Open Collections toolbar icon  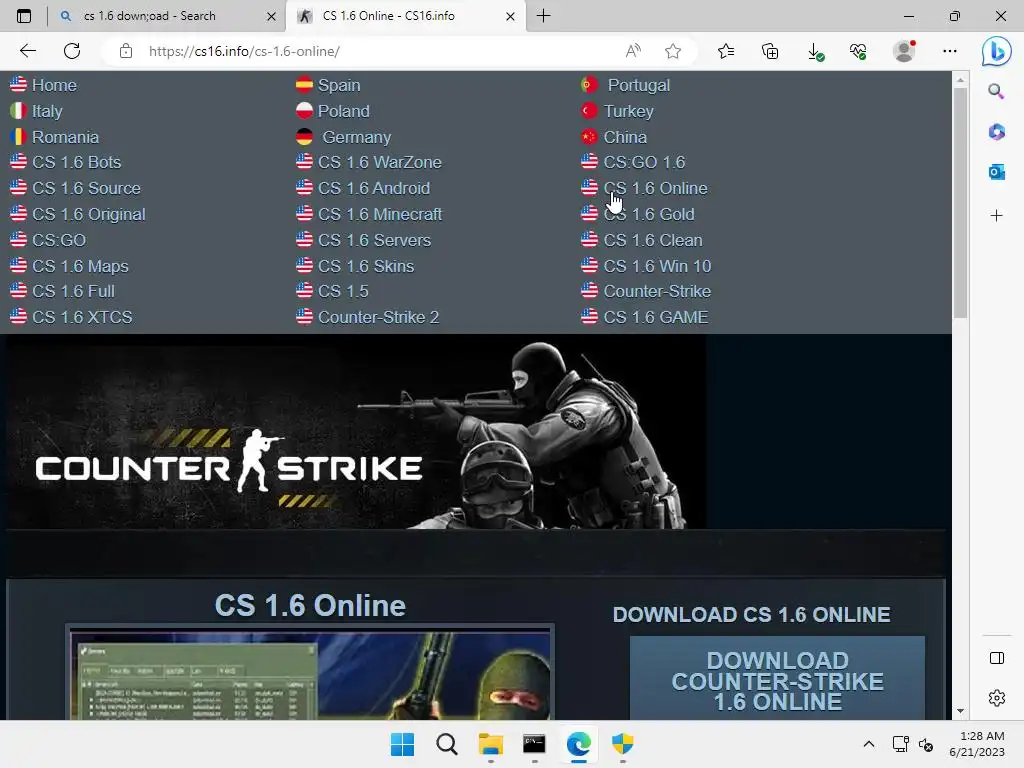click(770, 51)
